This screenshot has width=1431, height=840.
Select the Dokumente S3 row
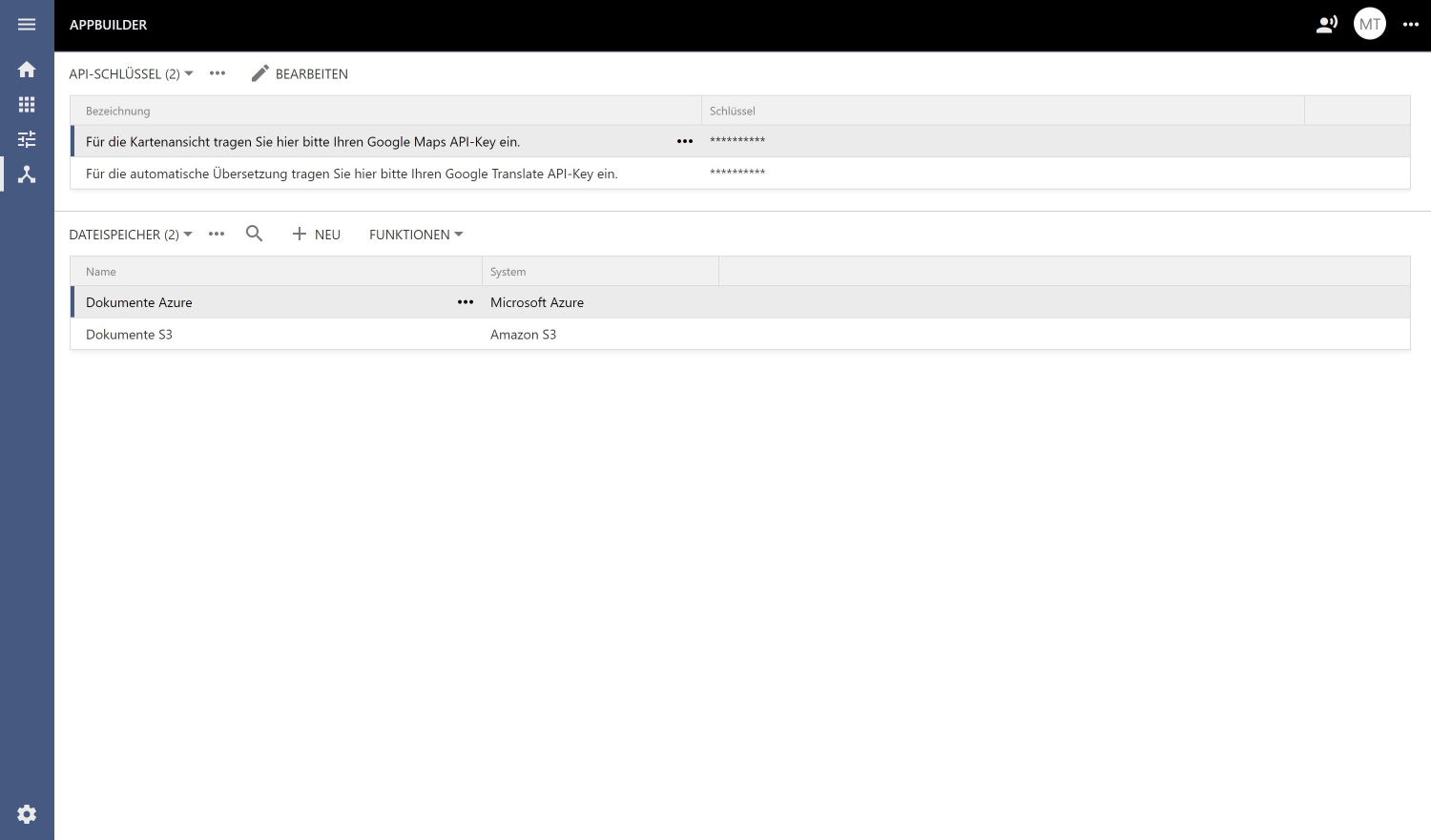click(x=130, y=335)
